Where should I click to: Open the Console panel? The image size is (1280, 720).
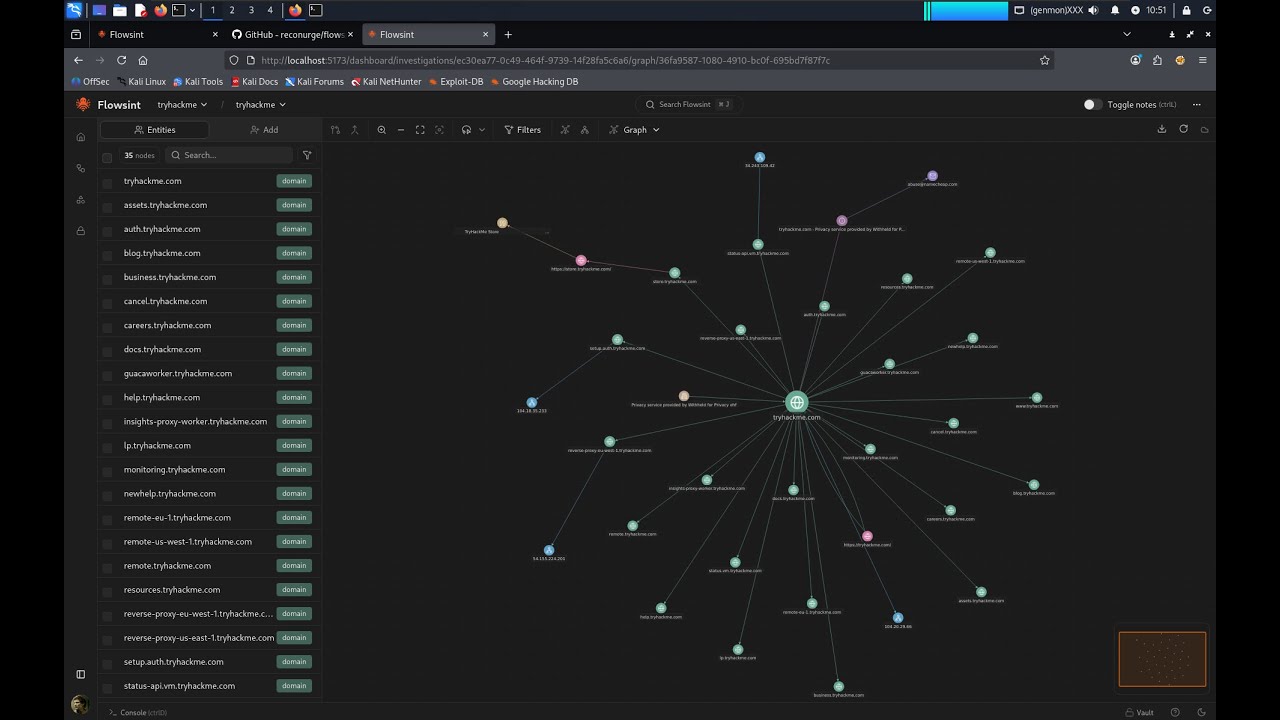click(138, 713)
